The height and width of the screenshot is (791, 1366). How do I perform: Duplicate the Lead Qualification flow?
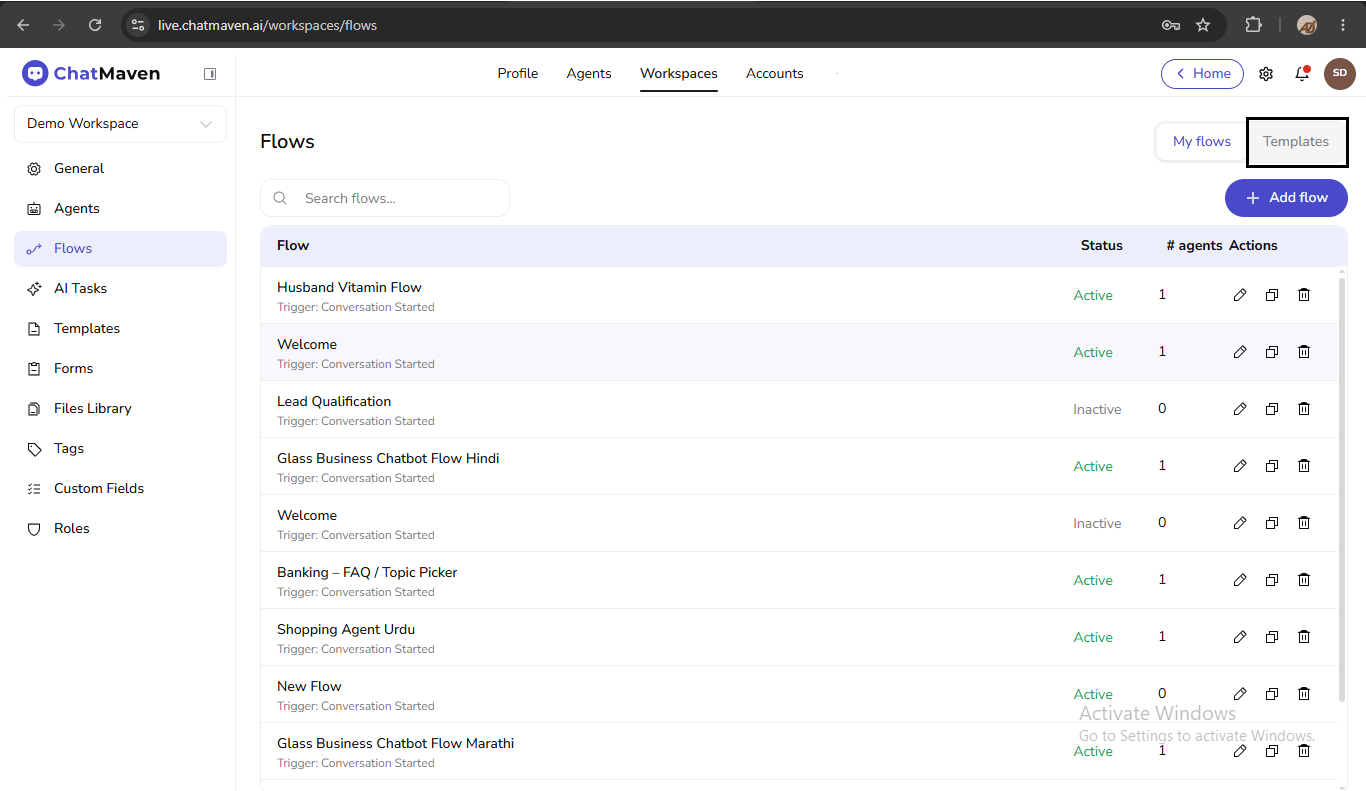[1272, 409]
